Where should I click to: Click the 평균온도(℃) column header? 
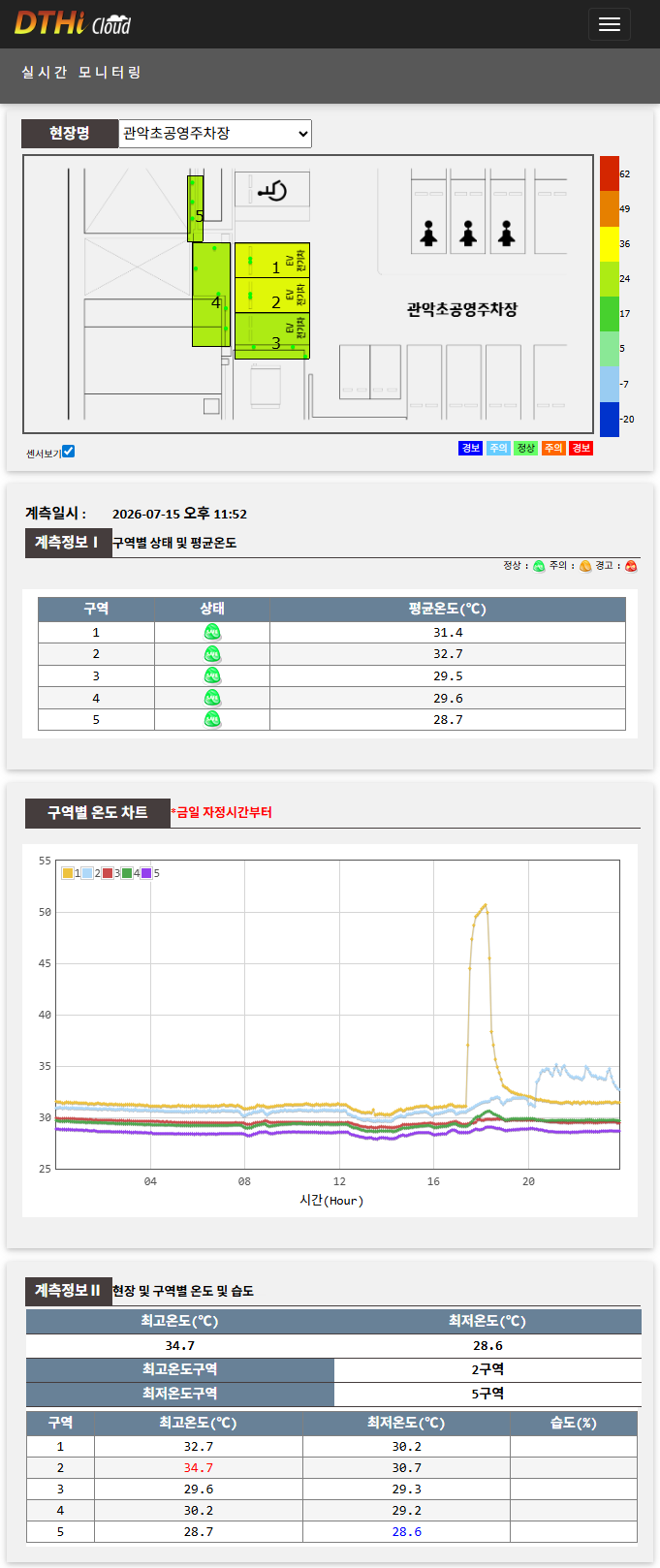[x=448, y=609]
